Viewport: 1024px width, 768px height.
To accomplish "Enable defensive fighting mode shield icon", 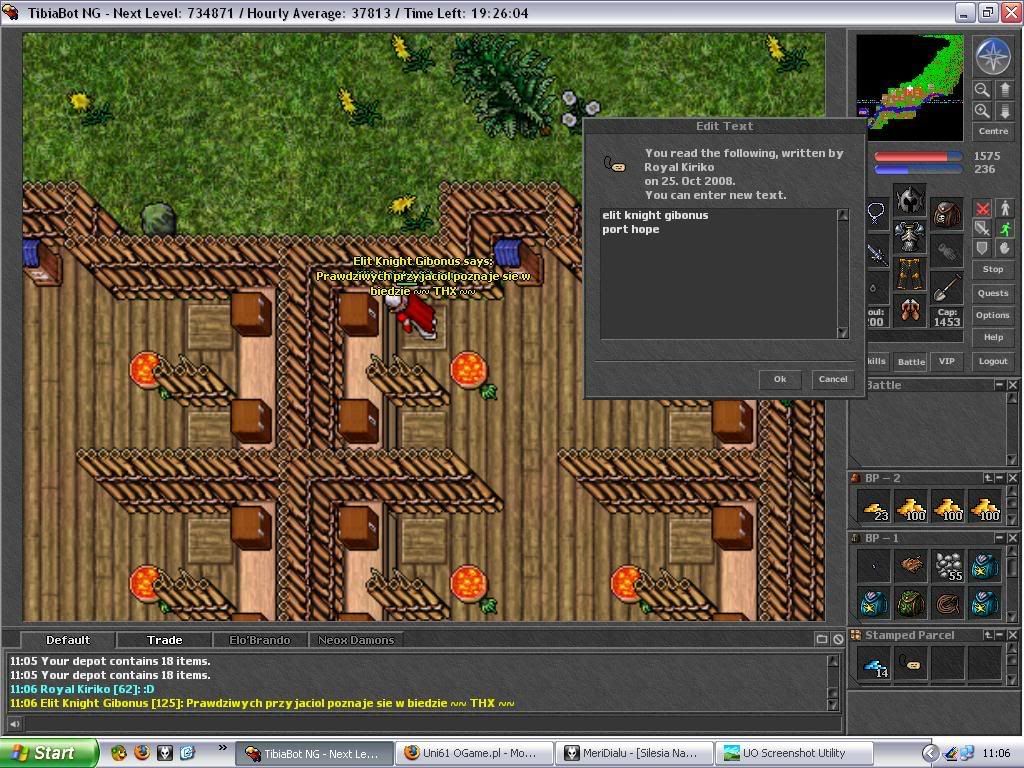I will pyautogui.click(x=982, y=248).
